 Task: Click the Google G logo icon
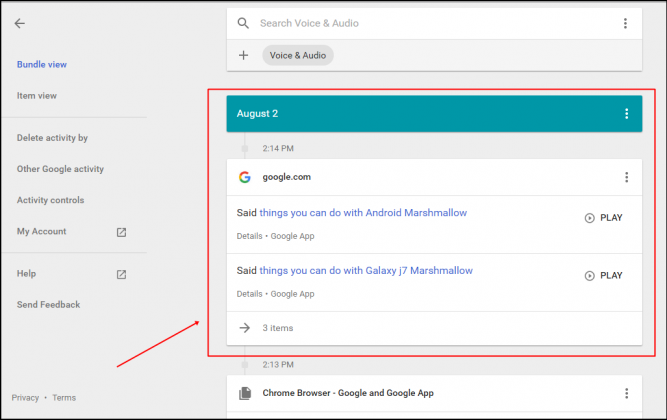click(x=245, y=177)
